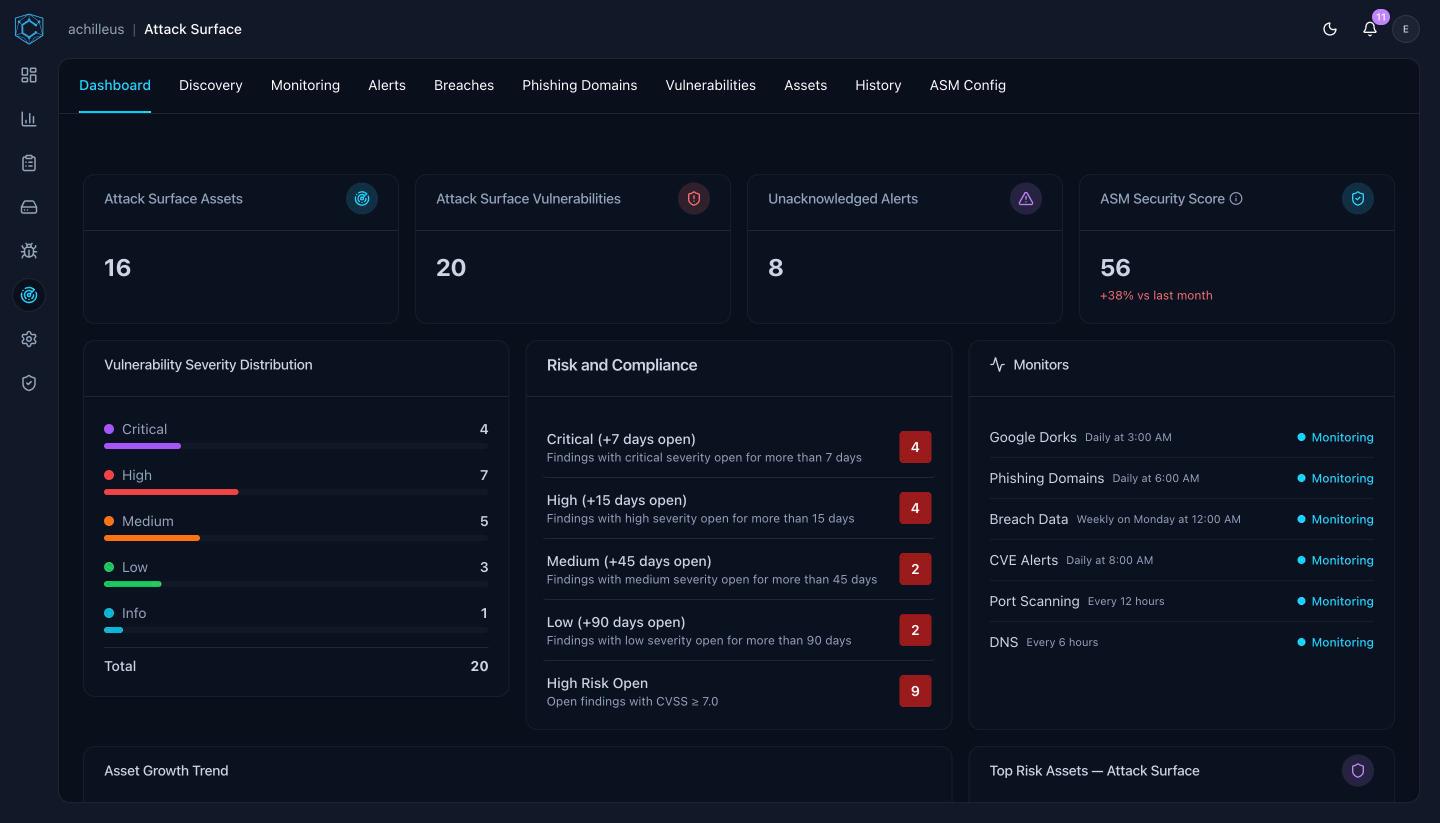Click the Medium severity orange bar
This screenshot has height=823, width=1440.
(x=152, y=538)
